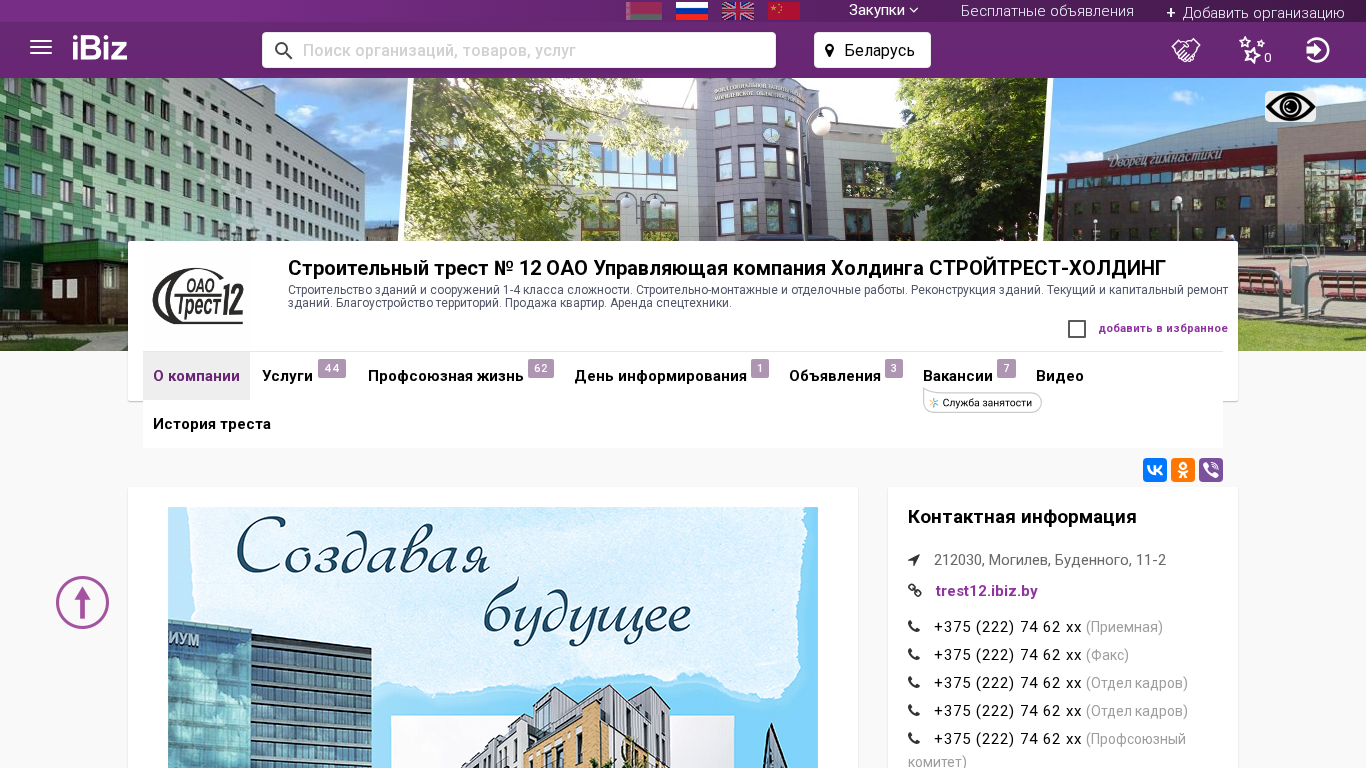Image resolution: width=1366 pixels, height=768 pixels.
Task: Click the login arrow icon
Action: click(1318, 50)
